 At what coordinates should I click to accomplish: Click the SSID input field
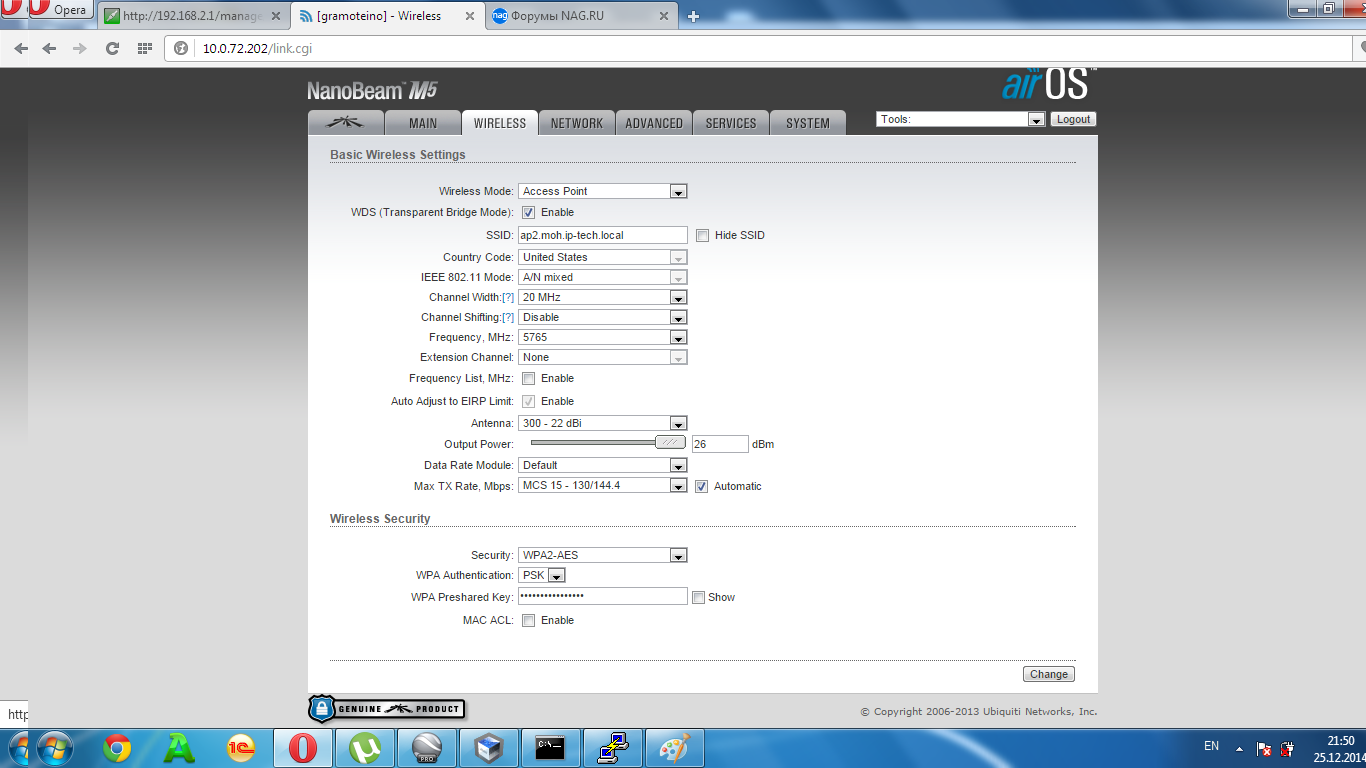603,235
